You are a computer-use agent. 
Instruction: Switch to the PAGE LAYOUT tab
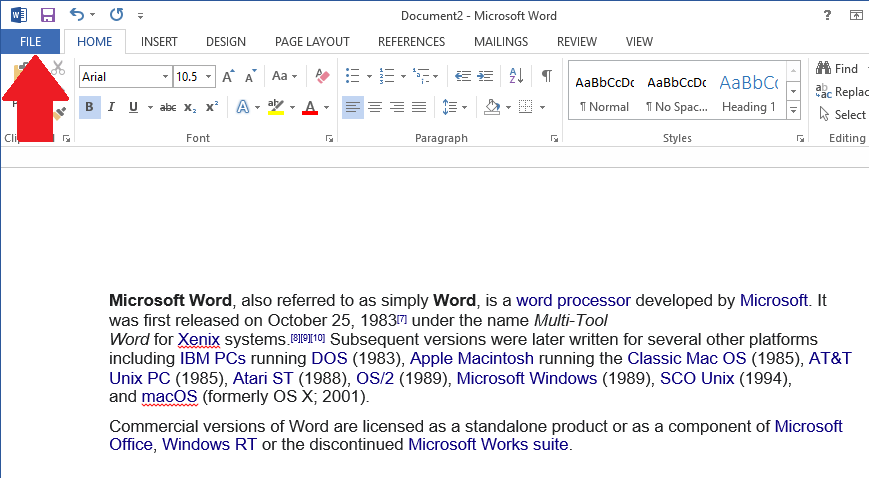[x=312, y=42]
